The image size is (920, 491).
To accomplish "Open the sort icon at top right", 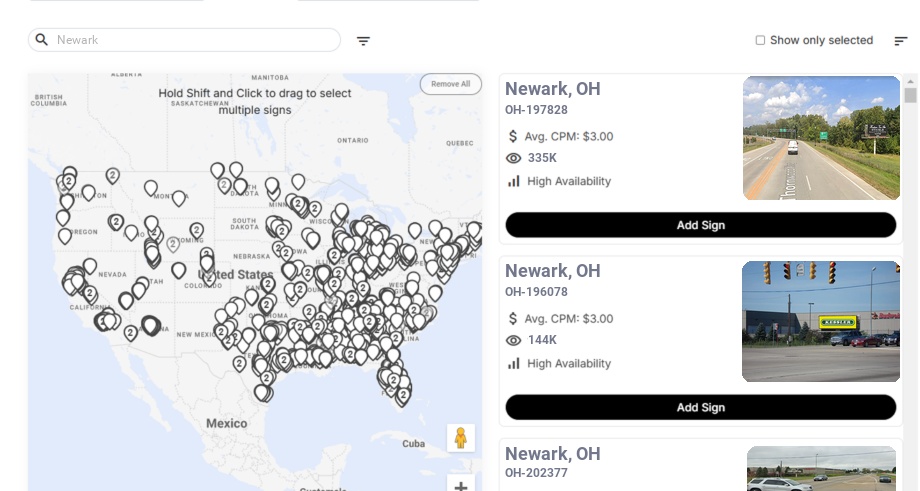I will coord(900,41).
